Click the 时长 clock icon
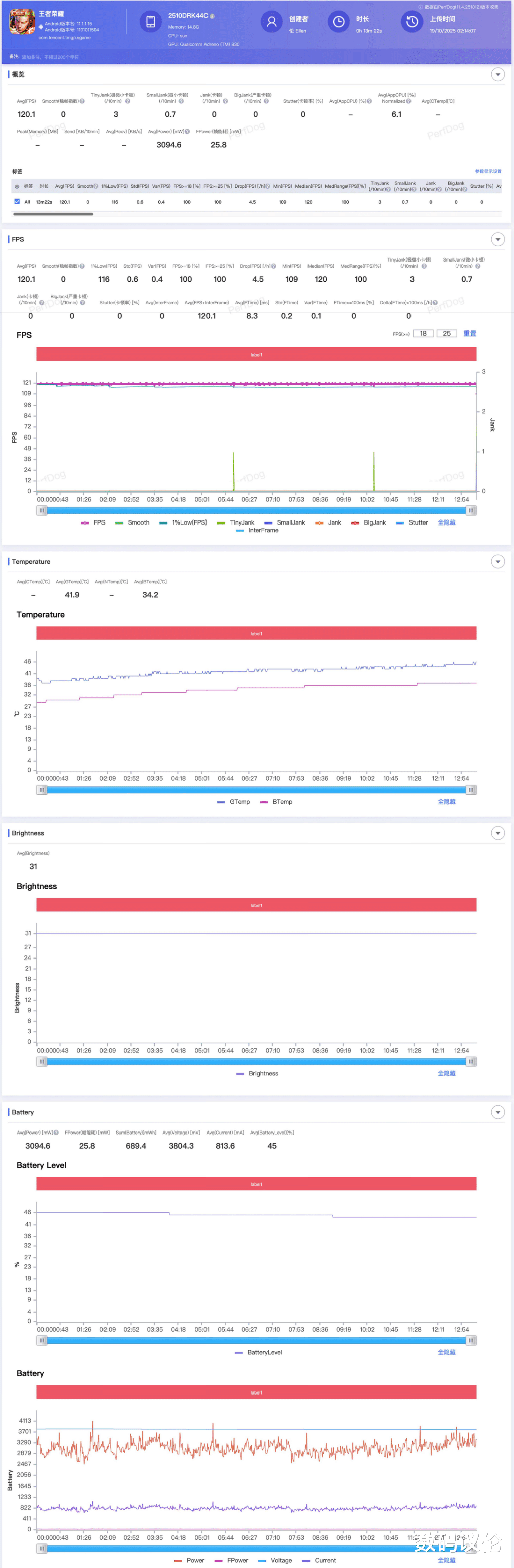The width and height of the screenshot is (514, 1568). point(339,22)
